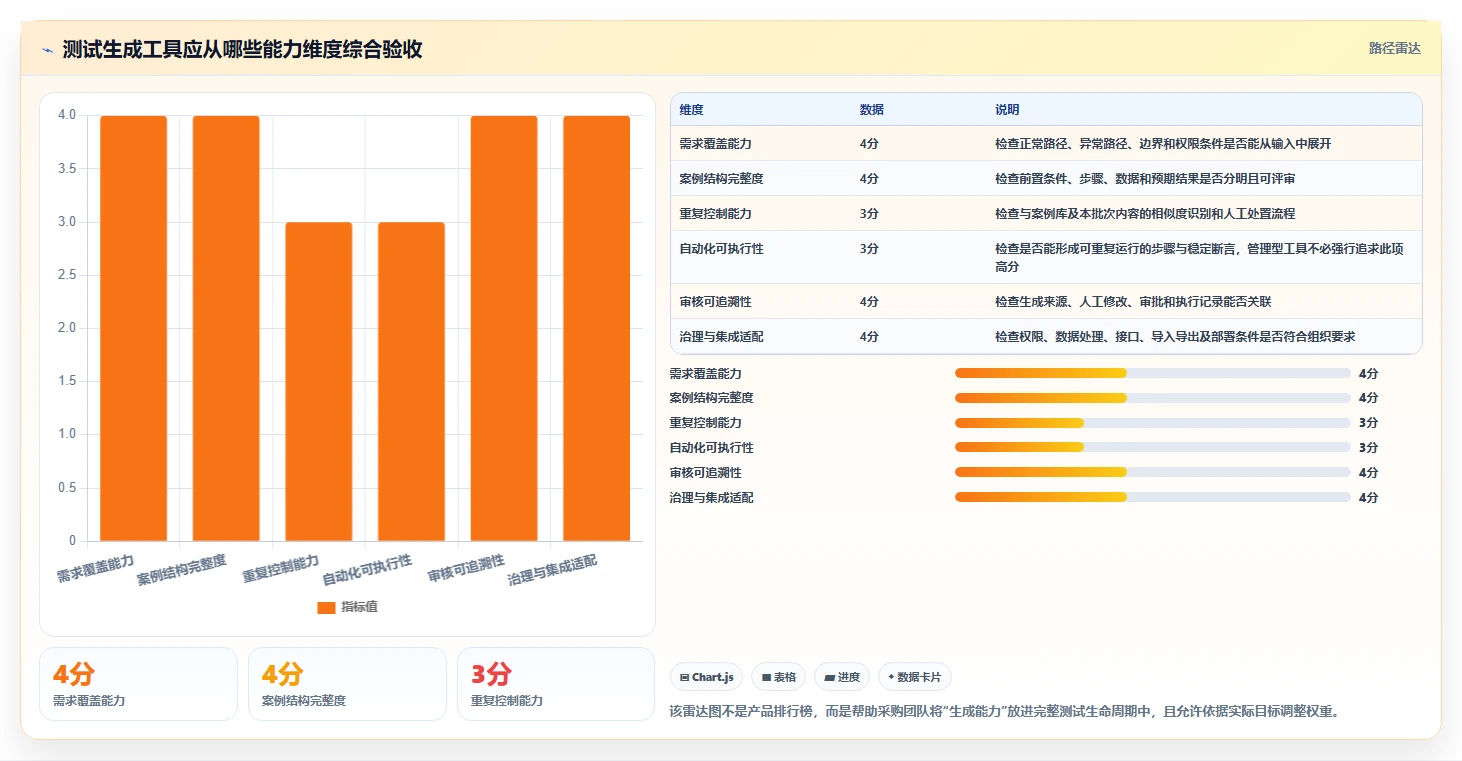
Task: Click the 需求覆盖能力 progress bar
Action: 1152,373
